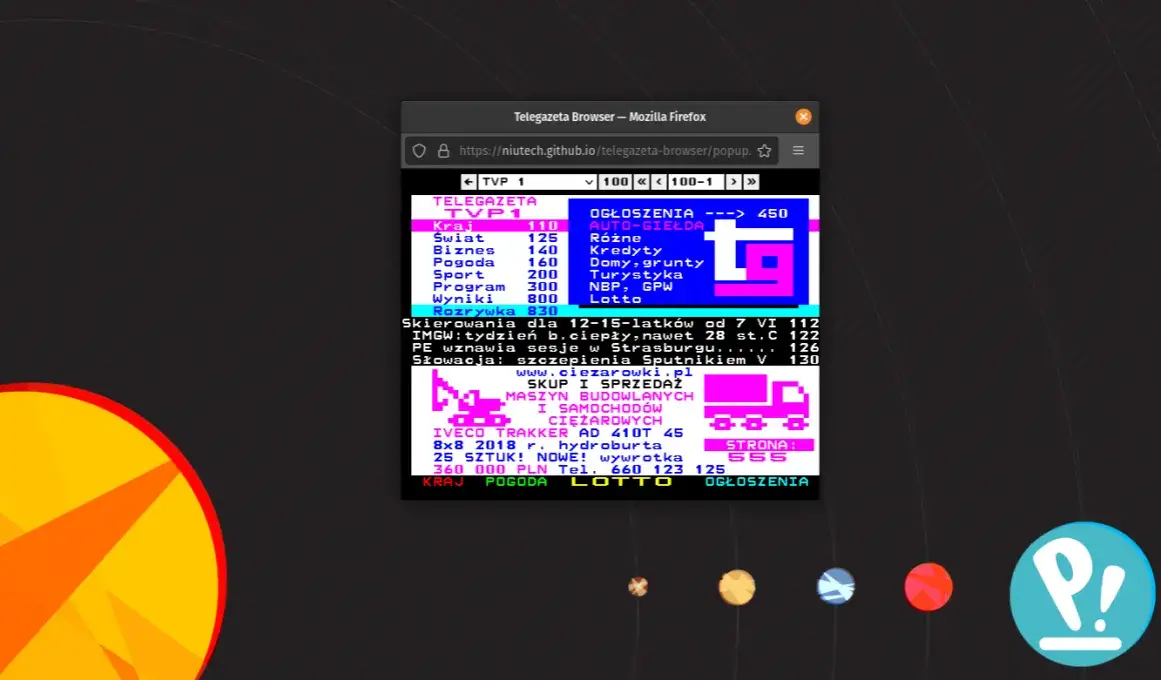Click the back arrow button in Telegazeta toolbar

[x=468, y=182]
